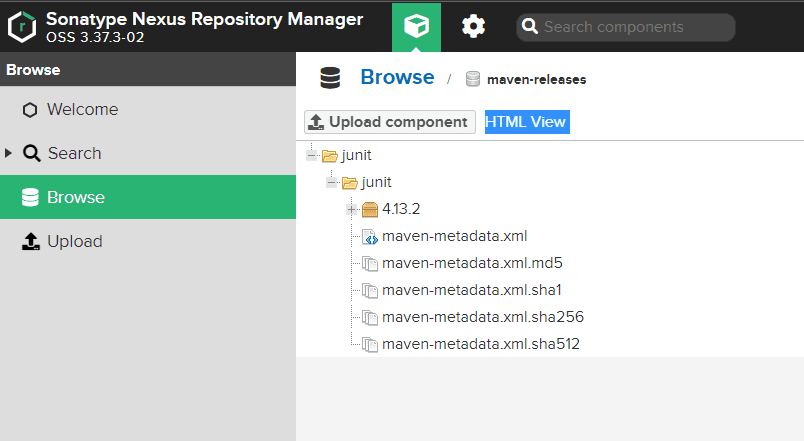This screenshot has height=441, width=804.
Task: Click the Browse breadcrumb heading link
Action: [x=397, y=77]
